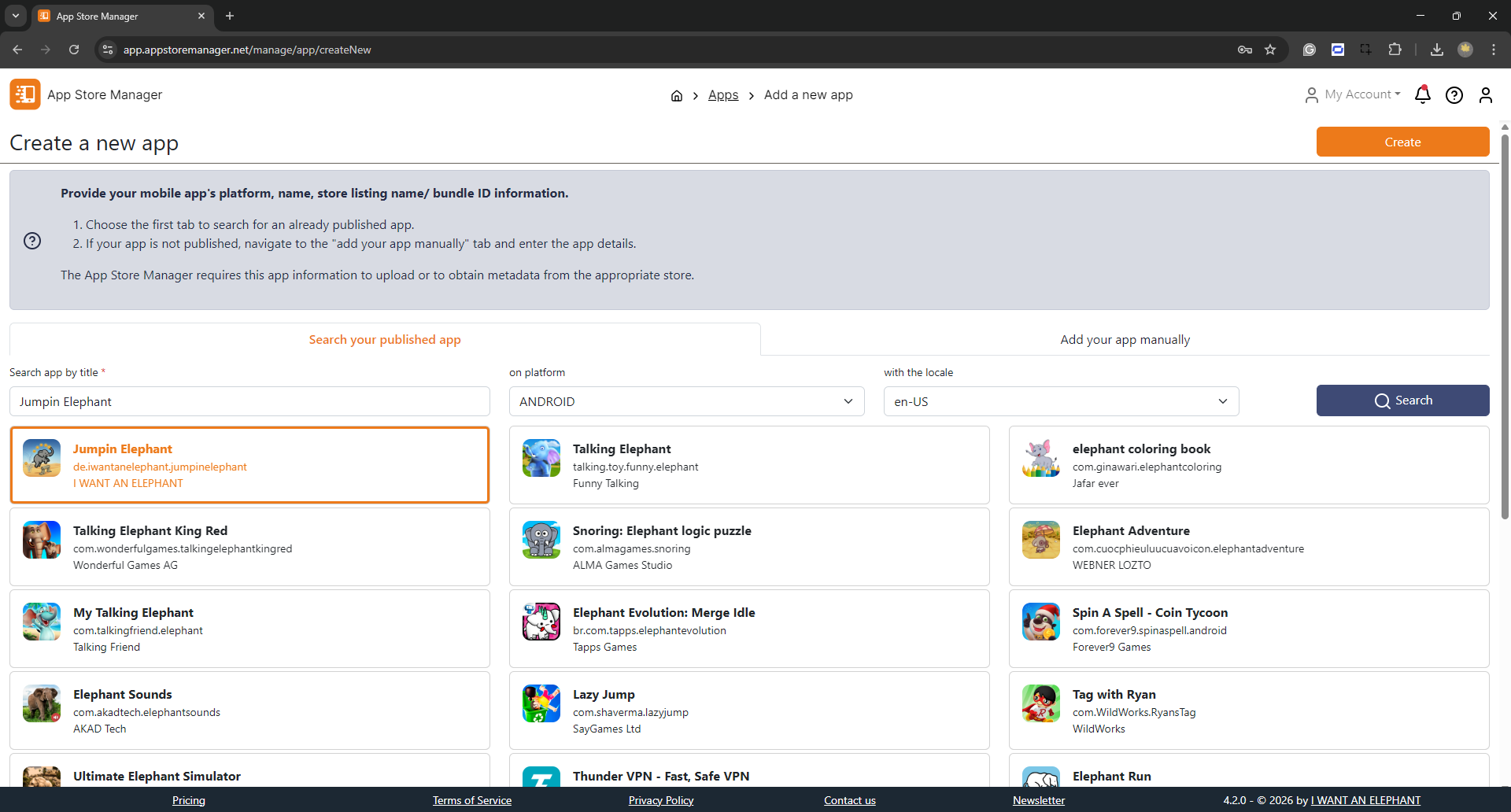Click the blue Search button

1402,400
